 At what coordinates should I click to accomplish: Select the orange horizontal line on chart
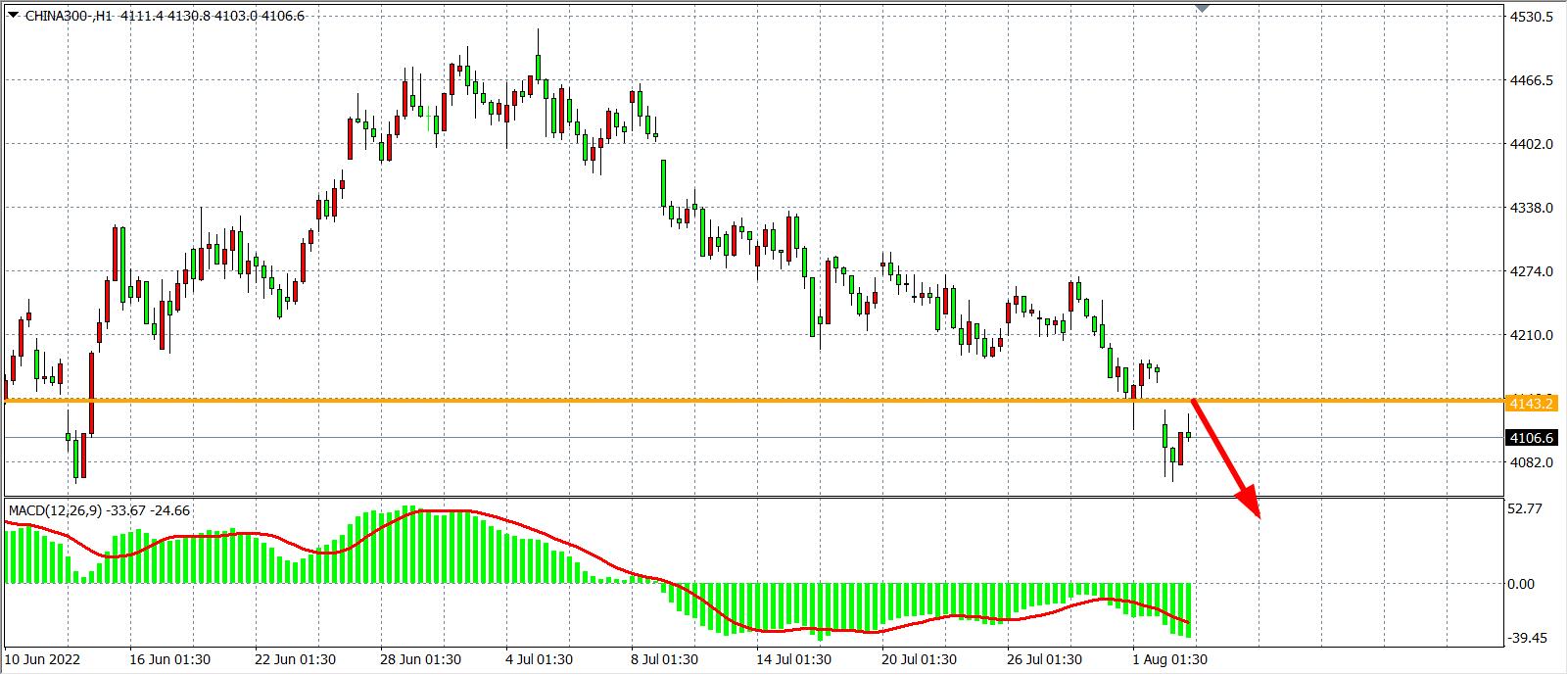coord(588,401)
